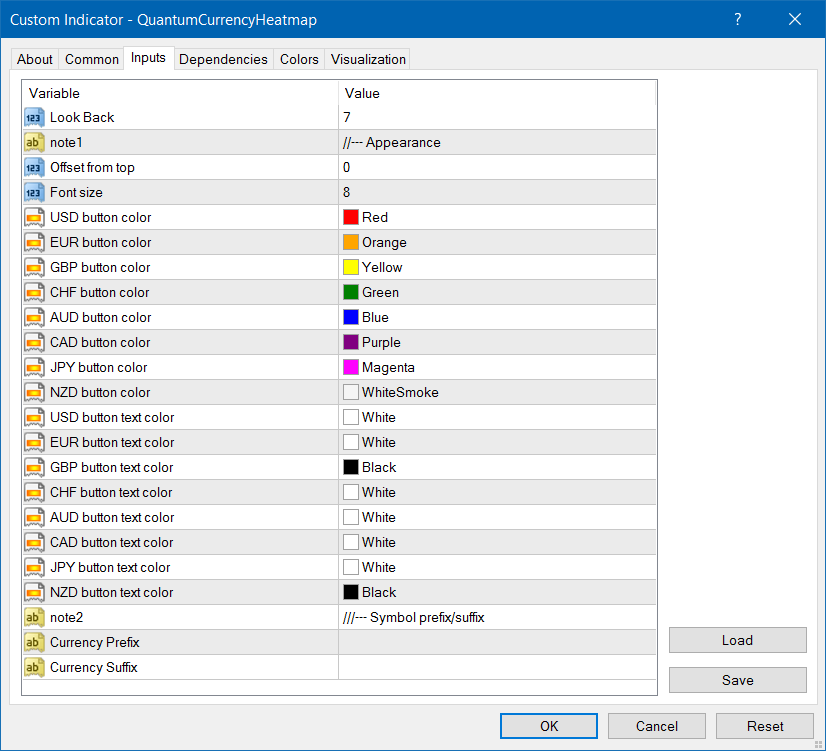Click the color icon beside JPY button text color

pos(34,567)
